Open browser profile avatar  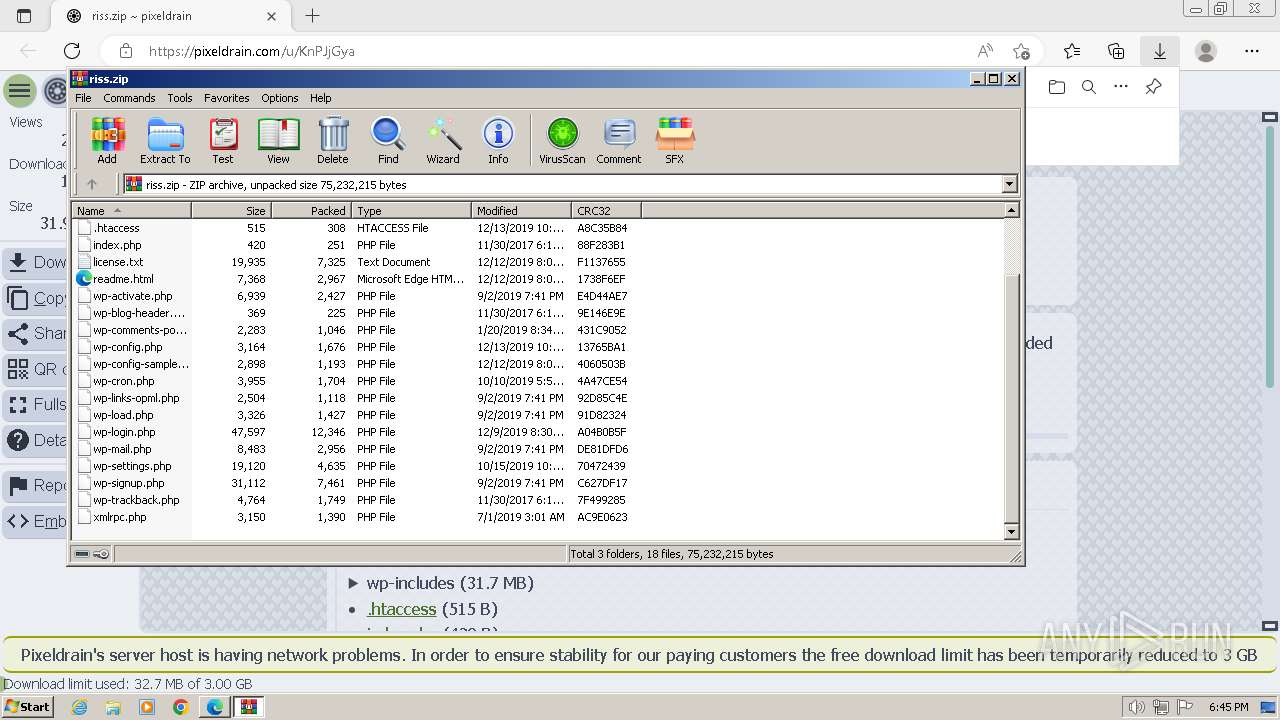pos(1206,51)
